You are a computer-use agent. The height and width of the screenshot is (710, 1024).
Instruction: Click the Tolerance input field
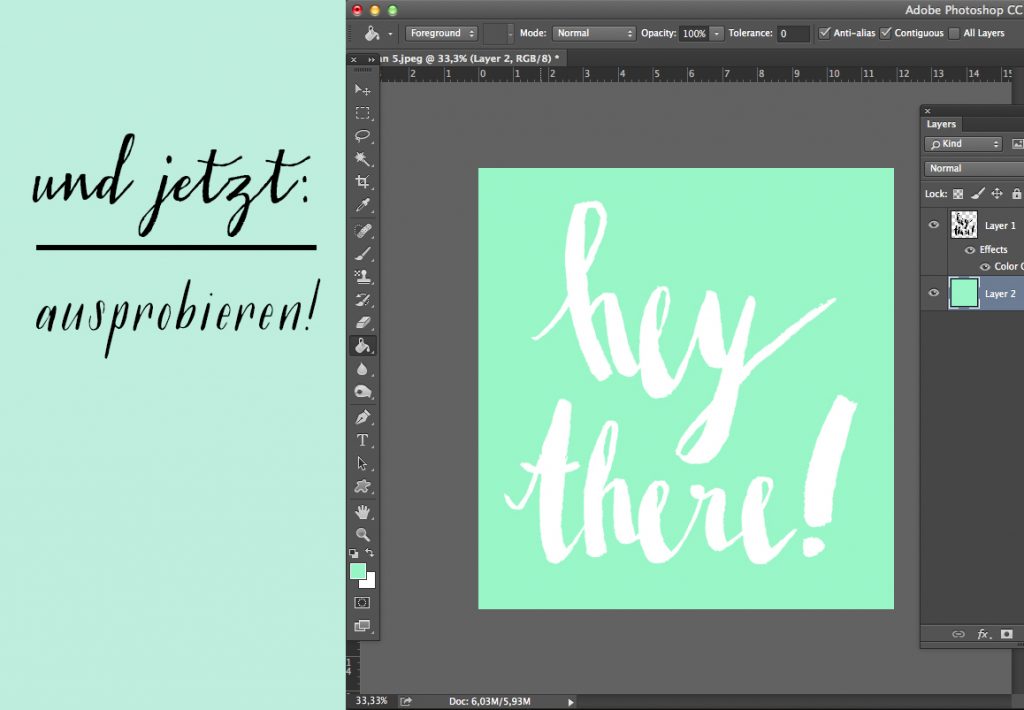[x=793, y=33]
